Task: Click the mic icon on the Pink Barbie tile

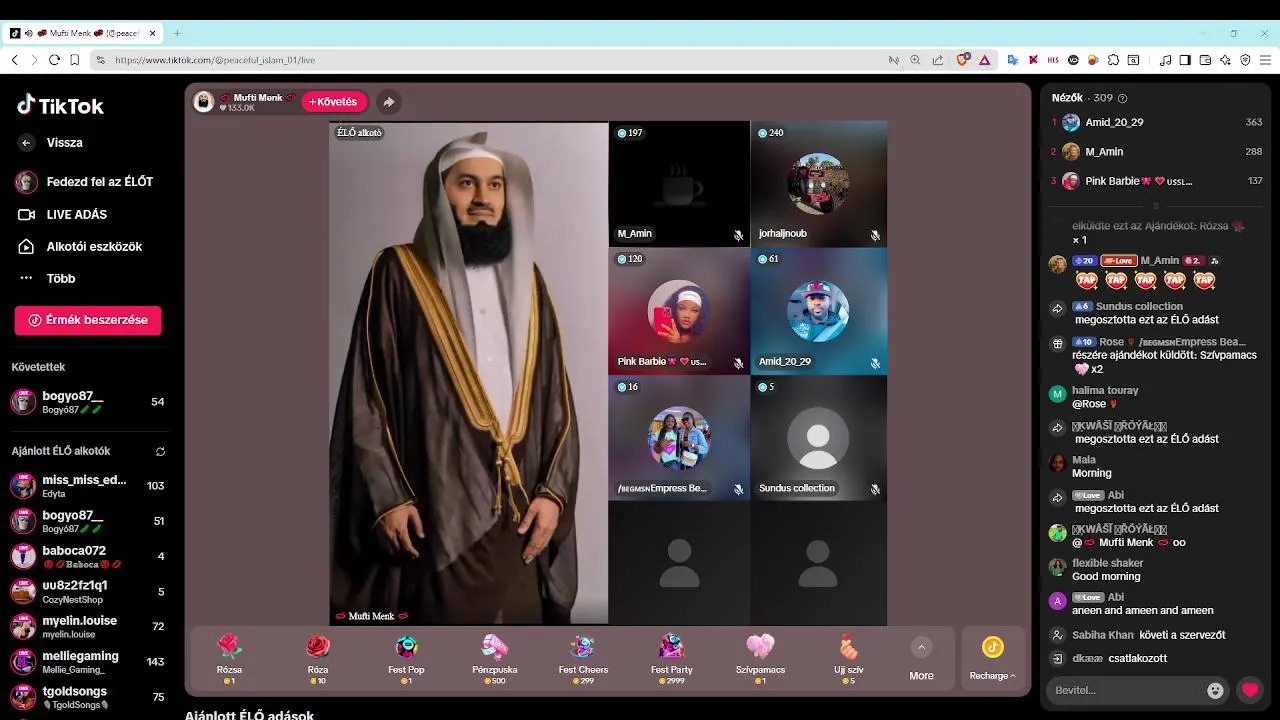Action: click(738, 363)
